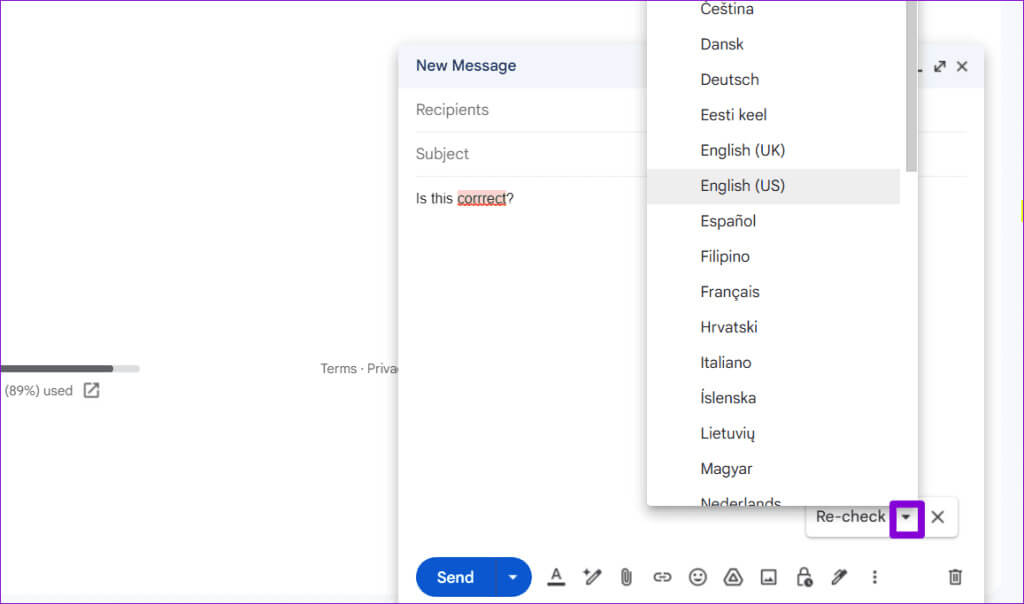Choose Italiano from the language list

click(773, 362)
